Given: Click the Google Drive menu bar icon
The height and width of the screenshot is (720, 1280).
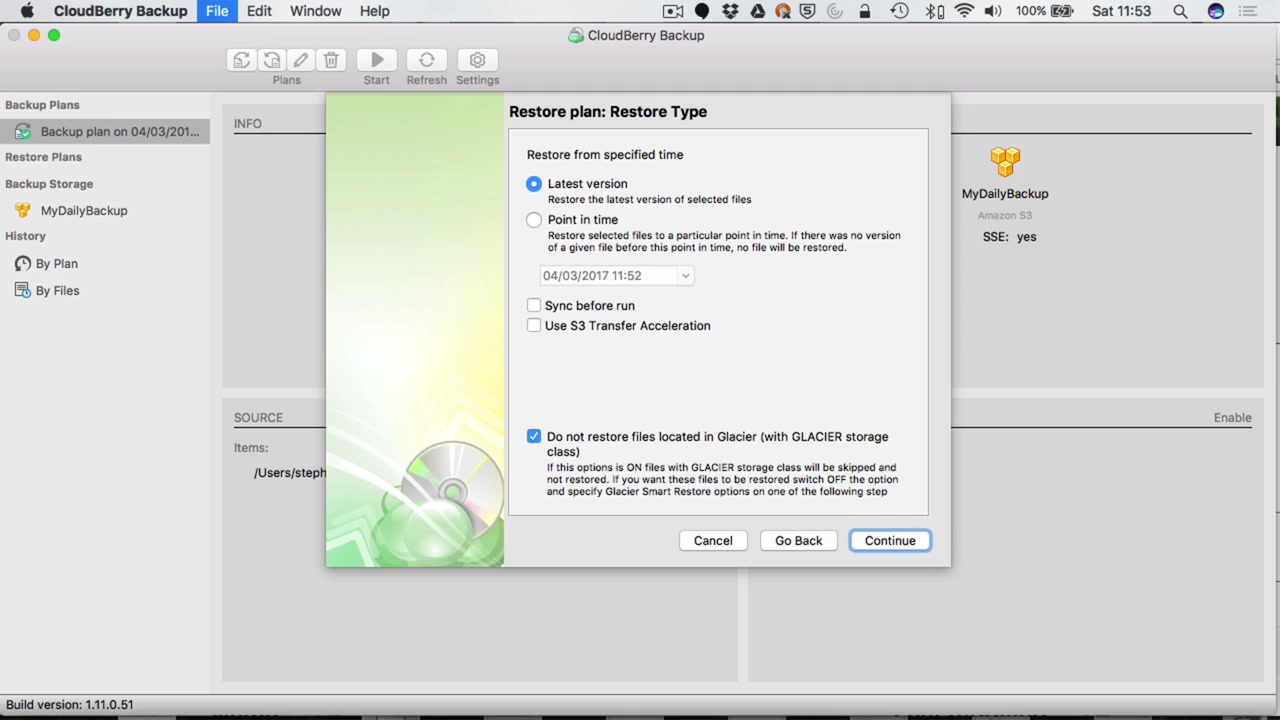Looking at the screenshot, I should [758, 11].
